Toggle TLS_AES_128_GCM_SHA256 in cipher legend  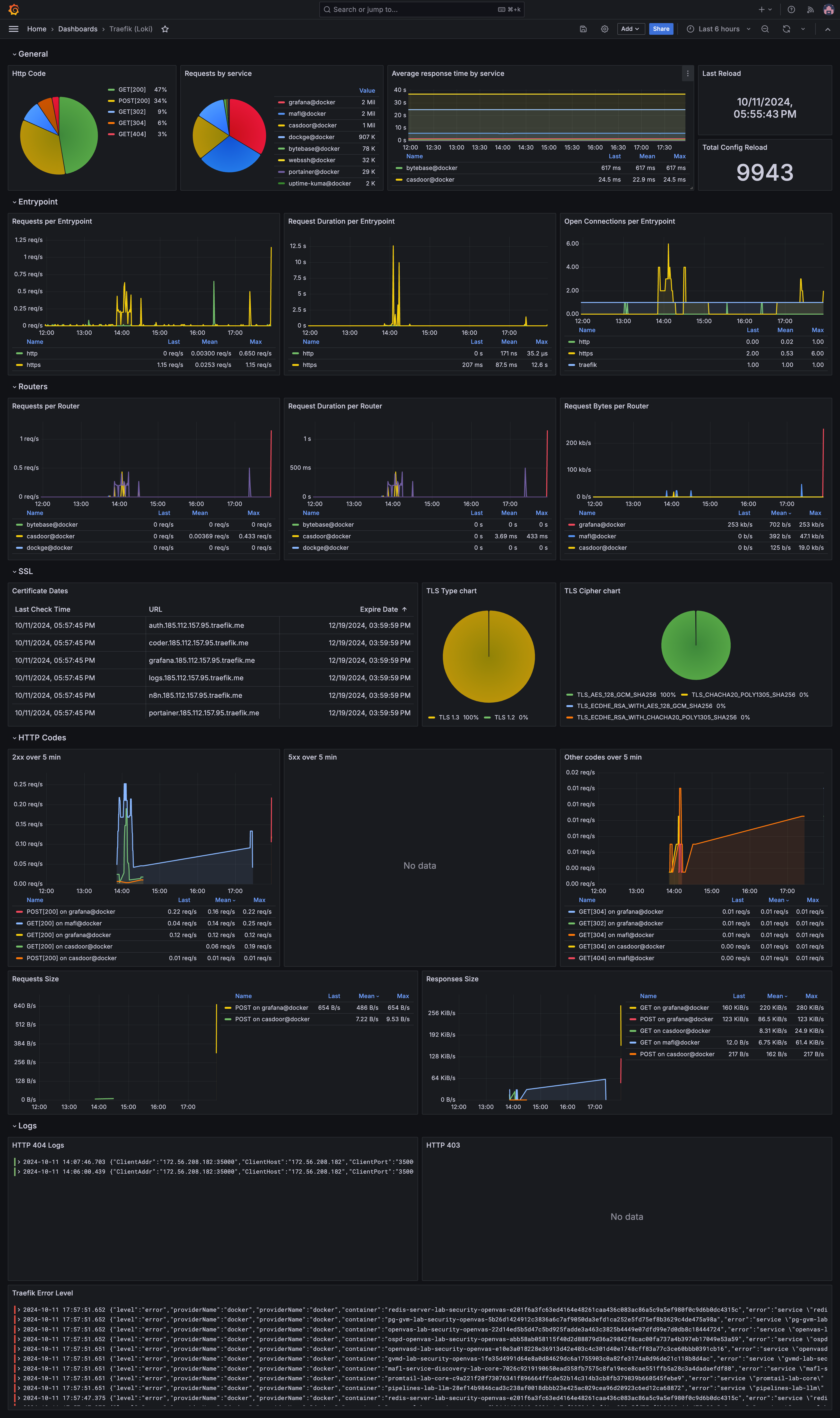coord(616,695)
